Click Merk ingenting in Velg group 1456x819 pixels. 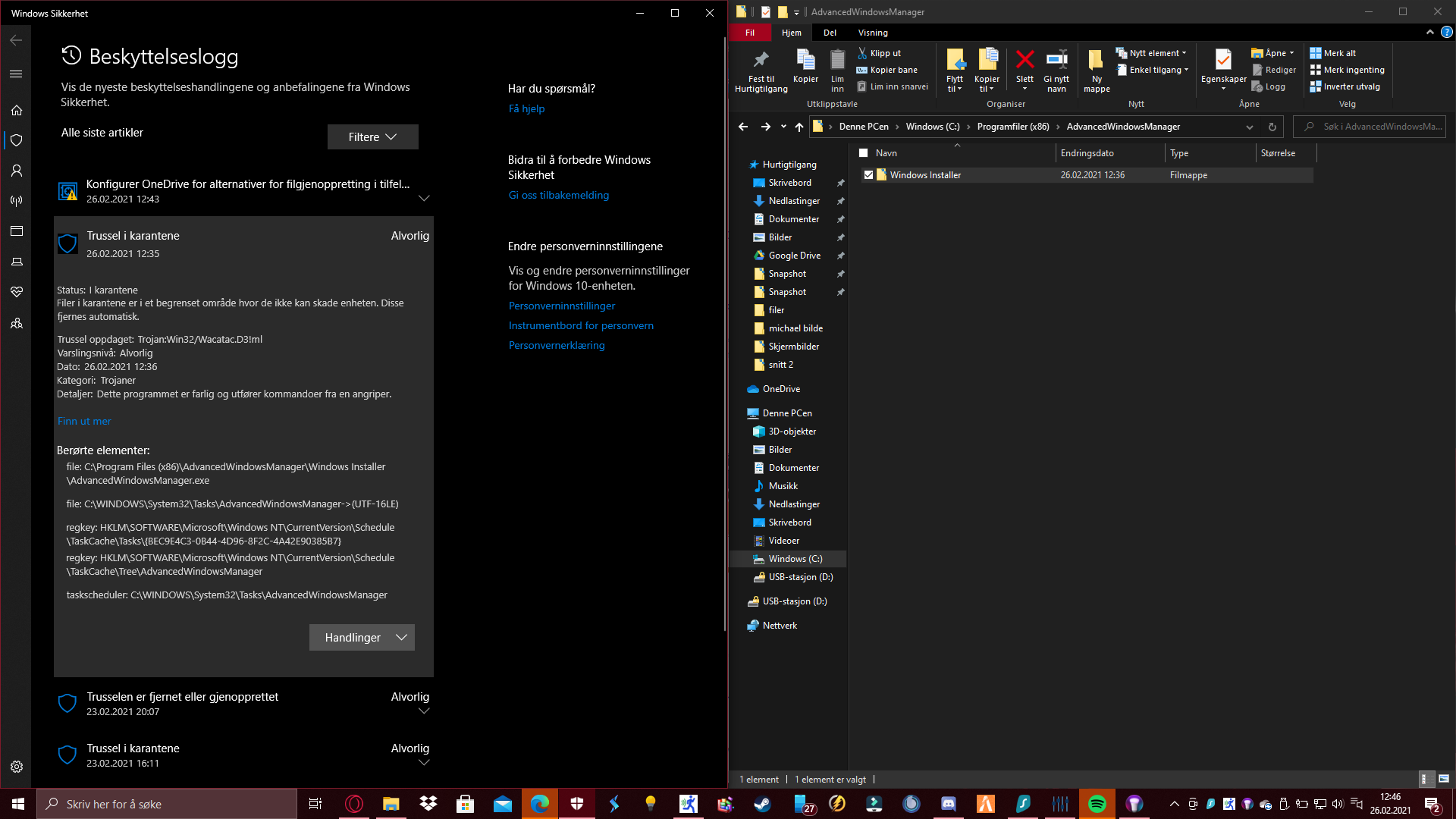tap(1348, 70)
